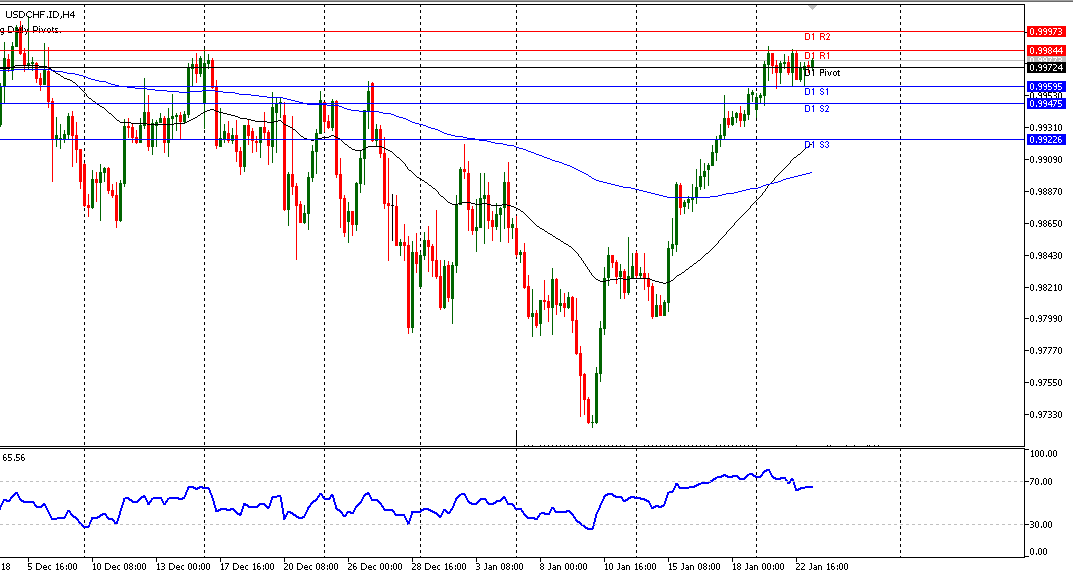
Task: Click 0.97550 on the price axis
Action: (1046, 383)
